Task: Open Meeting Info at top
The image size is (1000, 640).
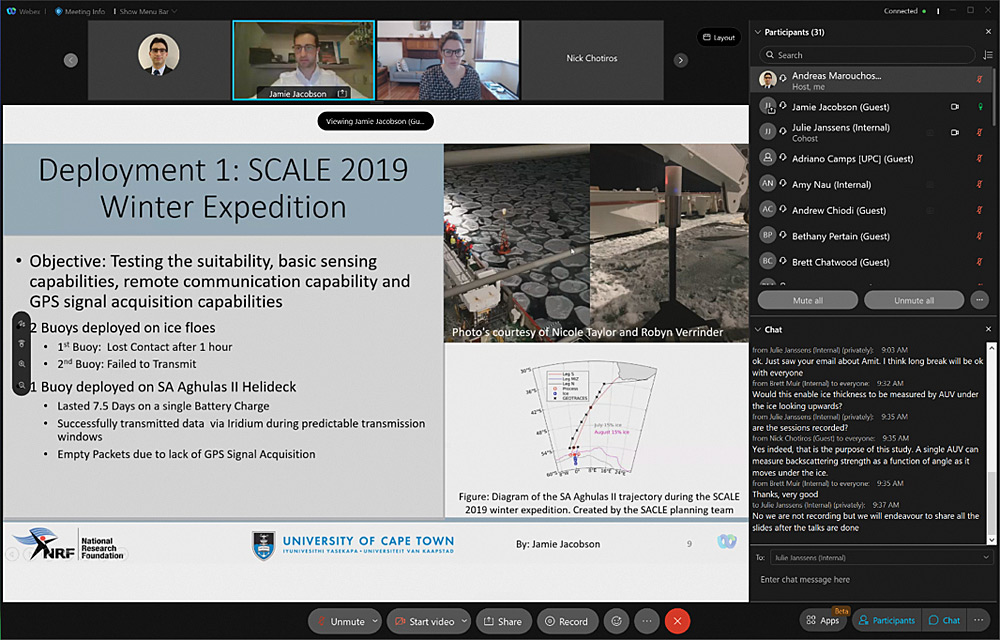Action: pos(80,11)
